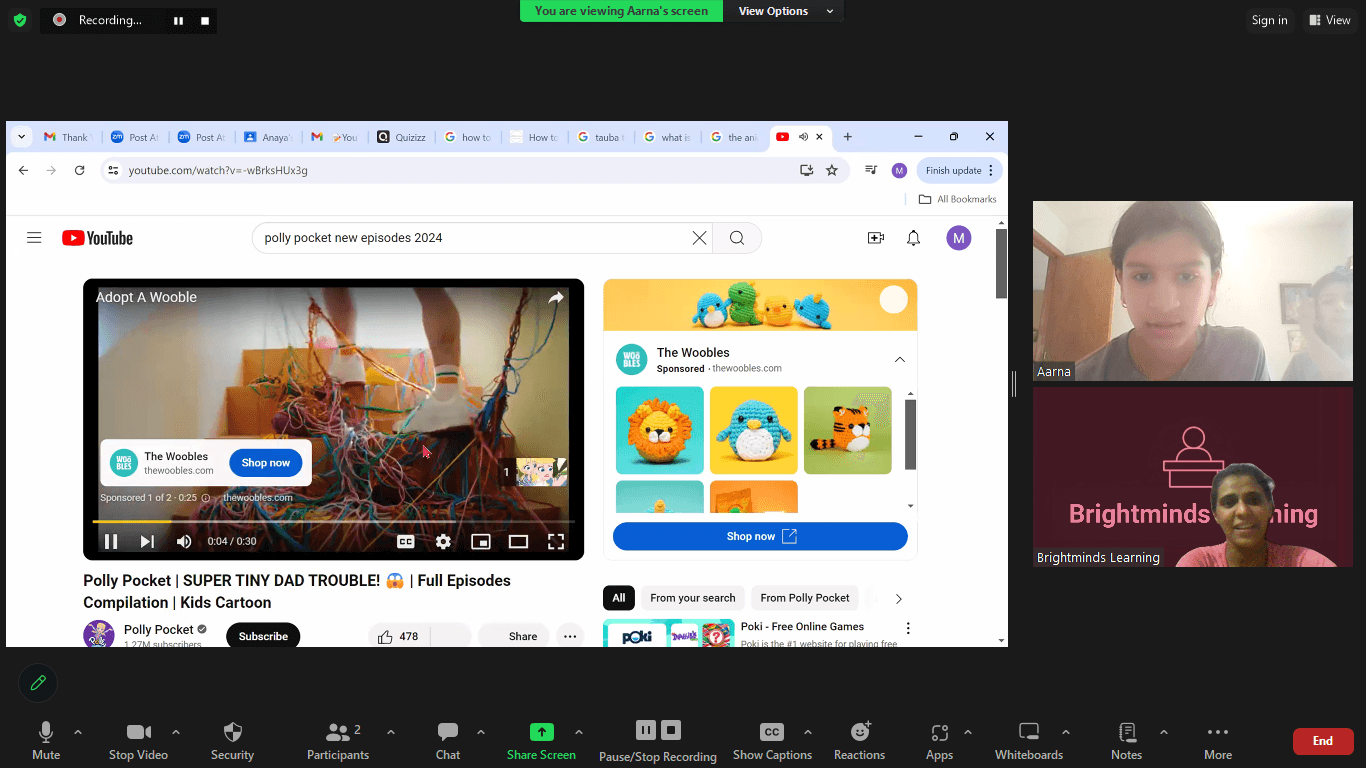Select Aarna's video thumbnail

1192,290
